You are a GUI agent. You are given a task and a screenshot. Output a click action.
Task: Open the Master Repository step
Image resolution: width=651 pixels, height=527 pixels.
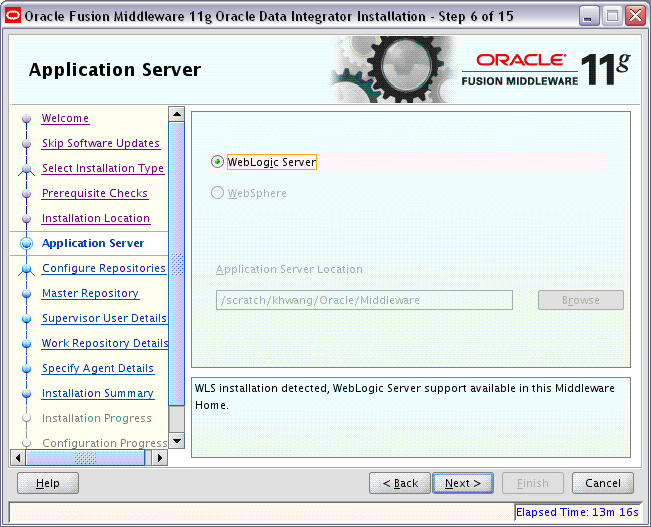point(90,293)
